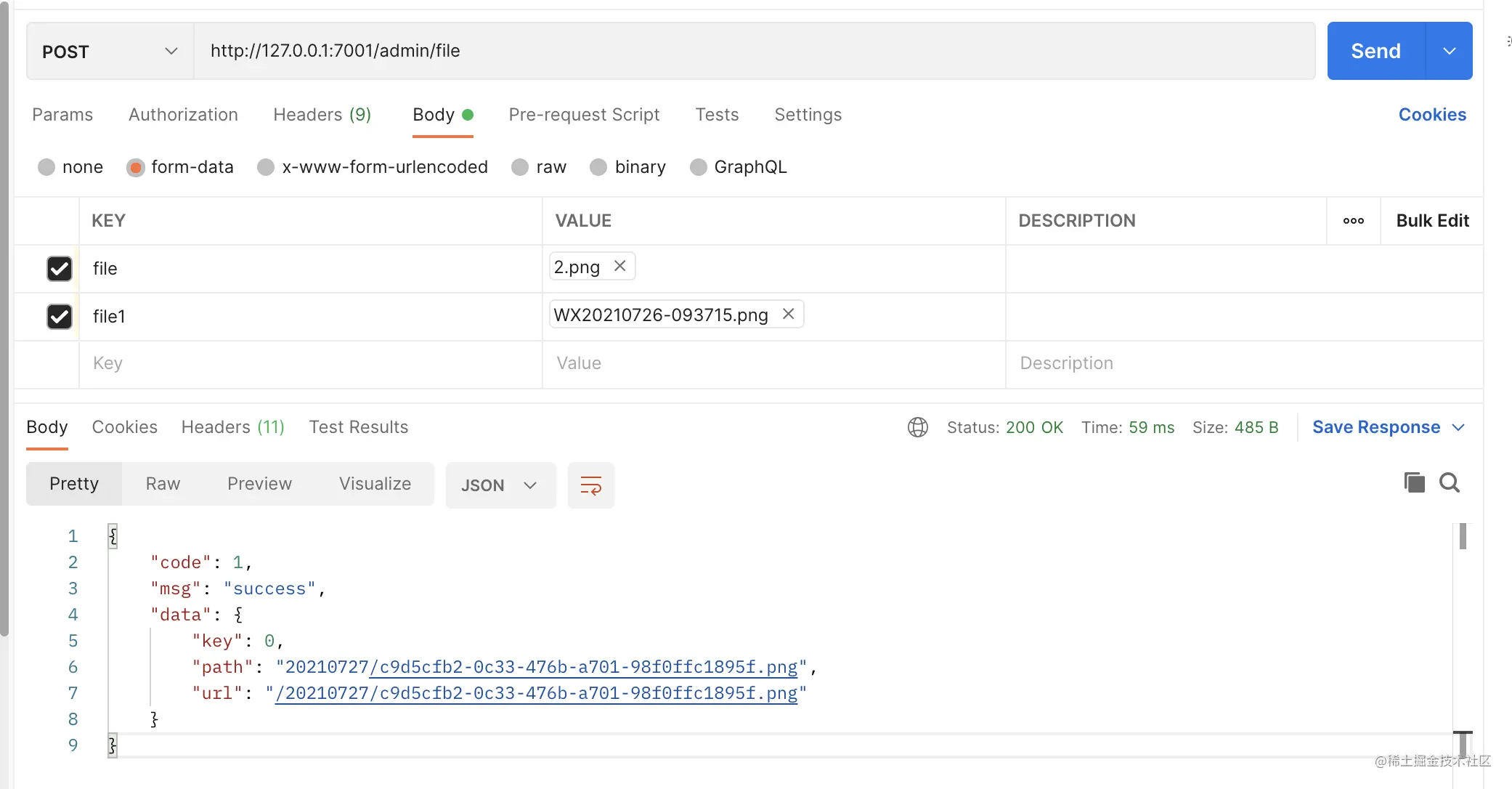Toggle line wrap in response viewer
The image size is (1512, 789).
click(x=591, y=485)
